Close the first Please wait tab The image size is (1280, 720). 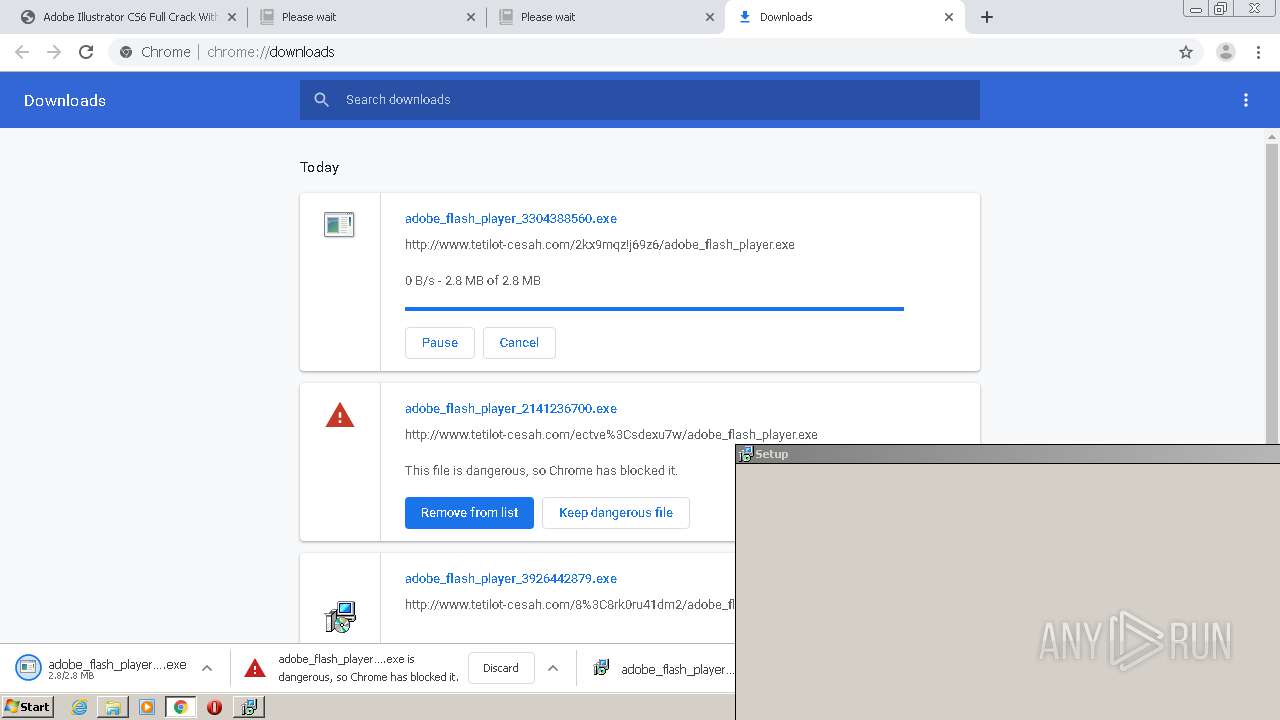coord(471,17)
